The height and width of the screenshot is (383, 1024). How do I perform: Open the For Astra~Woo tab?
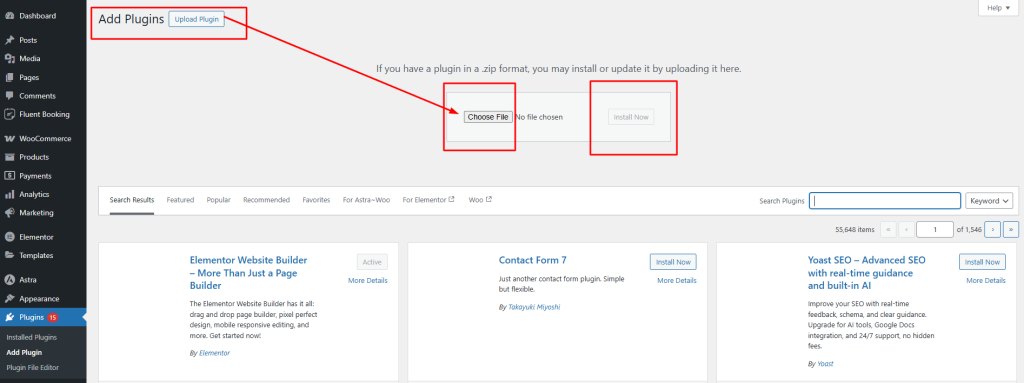(366, 200)
